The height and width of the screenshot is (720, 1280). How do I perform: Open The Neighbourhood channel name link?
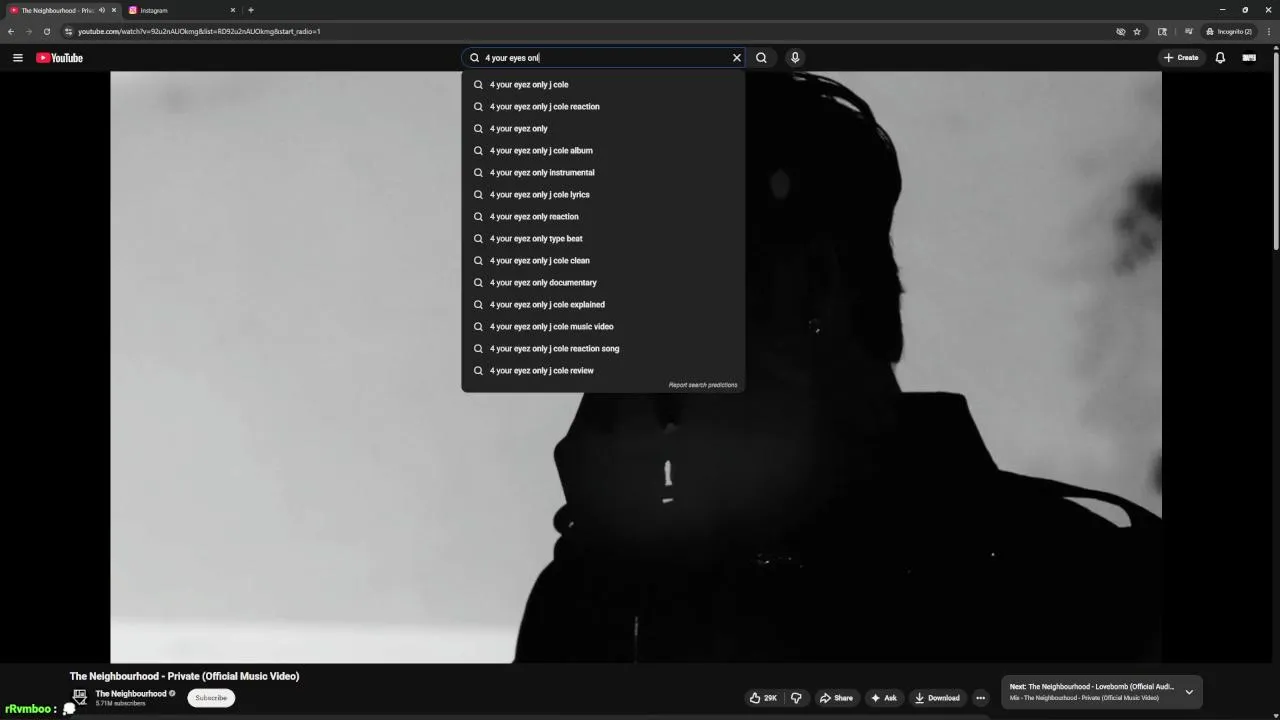(x=131, y=694)
